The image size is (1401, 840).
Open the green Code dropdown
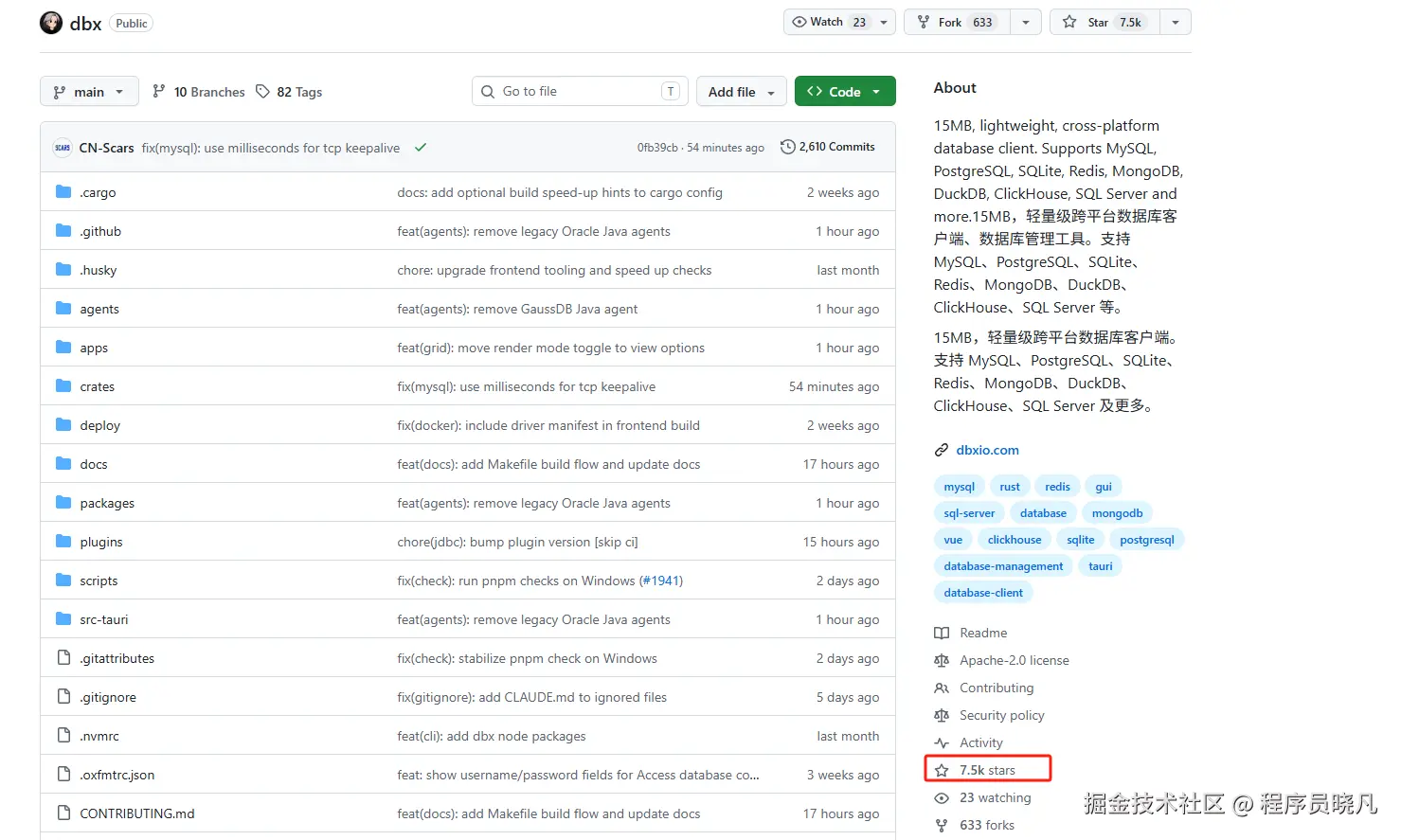845,92
